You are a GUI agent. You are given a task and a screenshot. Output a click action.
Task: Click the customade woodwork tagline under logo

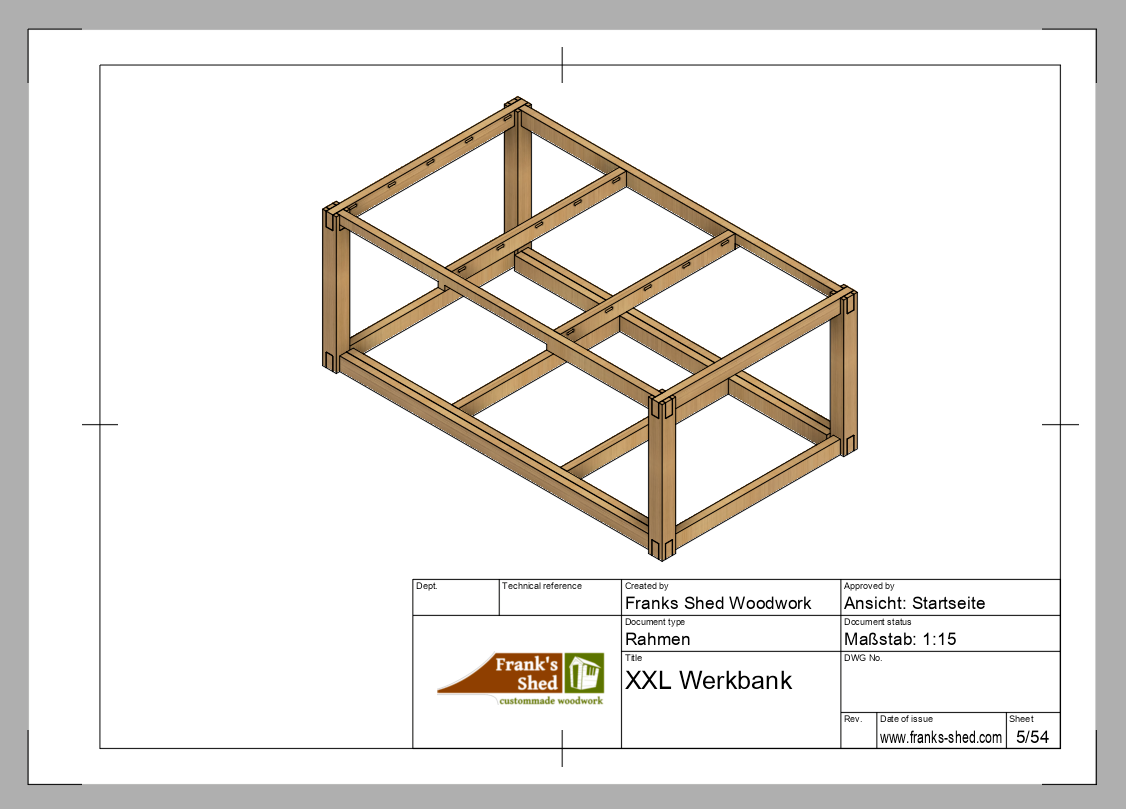551,701
